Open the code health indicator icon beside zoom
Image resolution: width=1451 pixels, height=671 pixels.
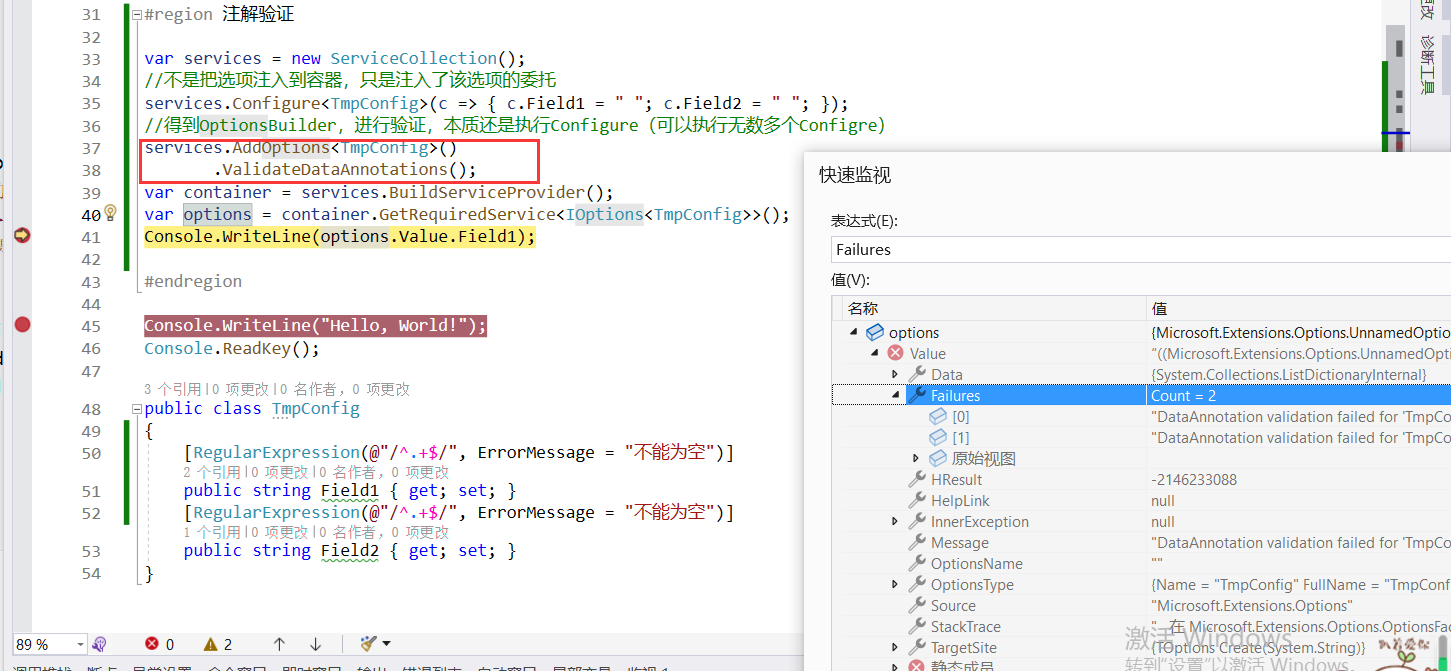pos(99,644)
